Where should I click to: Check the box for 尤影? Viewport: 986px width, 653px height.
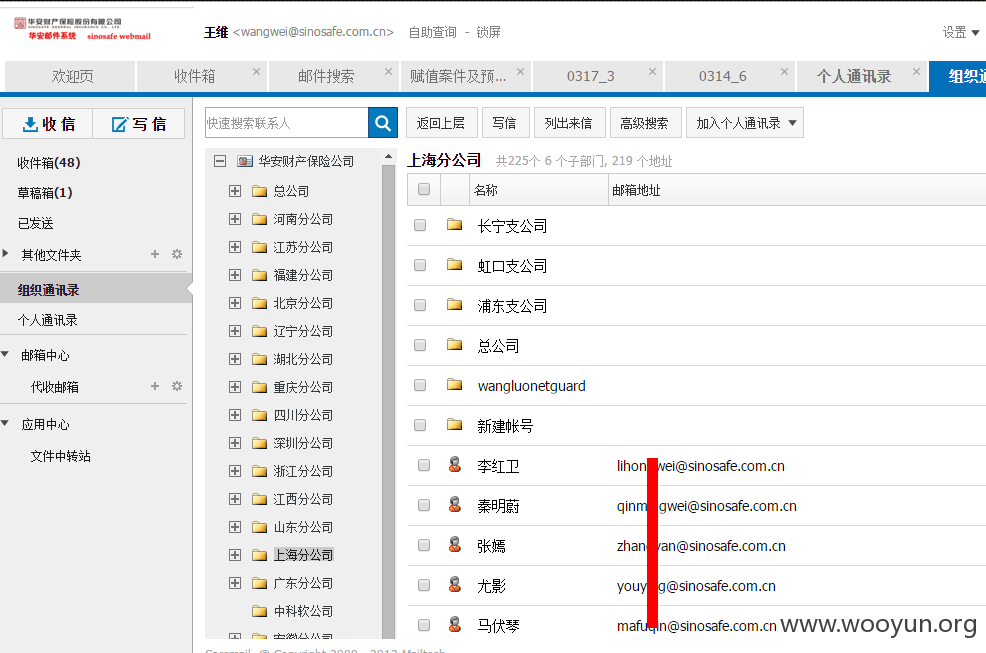pyautogui.click(x=424, y=585)
